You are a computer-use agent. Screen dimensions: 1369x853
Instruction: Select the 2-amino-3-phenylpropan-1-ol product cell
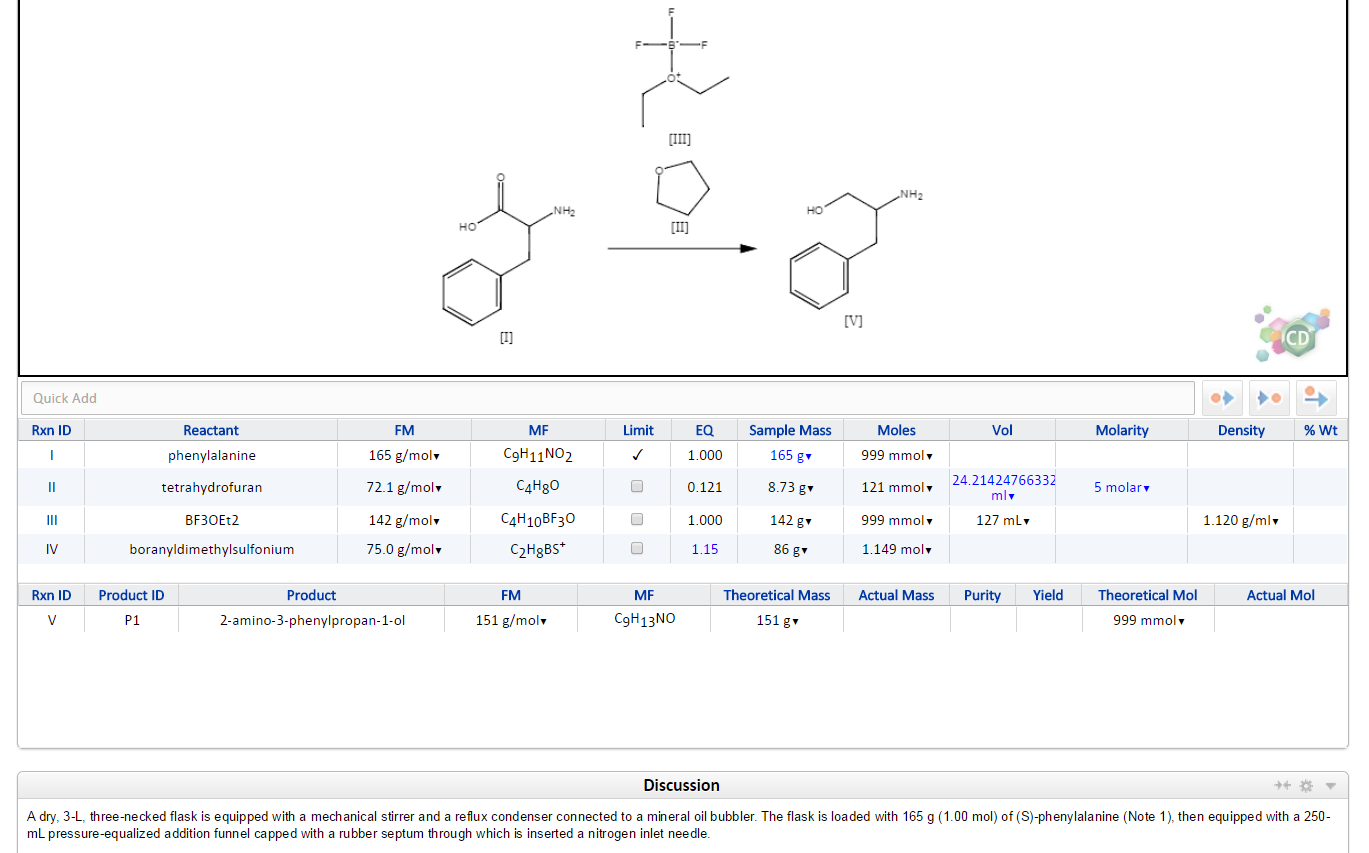click(311, 620)
